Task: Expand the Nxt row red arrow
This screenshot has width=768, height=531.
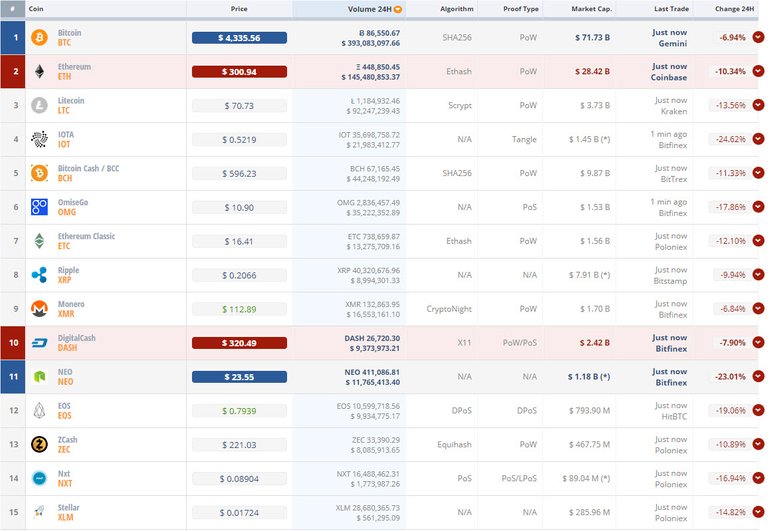Action: (x=758, y=478)
